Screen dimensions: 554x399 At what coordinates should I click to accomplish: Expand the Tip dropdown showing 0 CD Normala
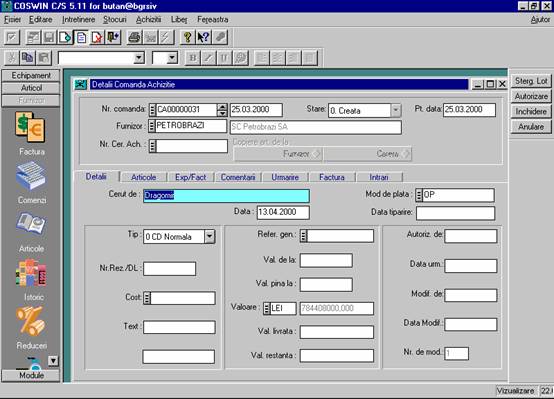coord(209,236)
